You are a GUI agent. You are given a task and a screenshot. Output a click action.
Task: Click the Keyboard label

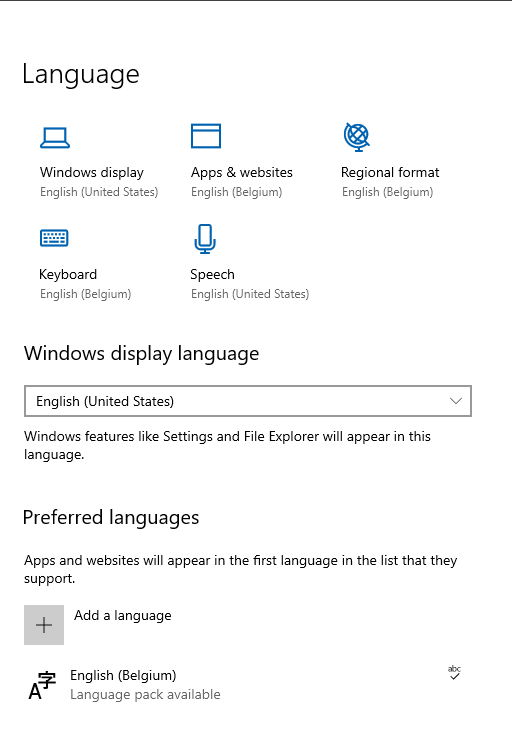68,274
